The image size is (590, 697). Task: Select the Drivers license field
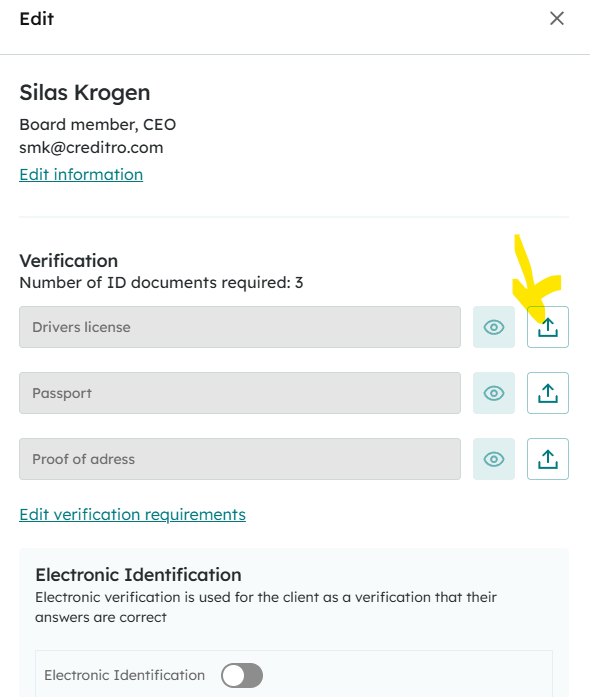[x=240, y=327]
